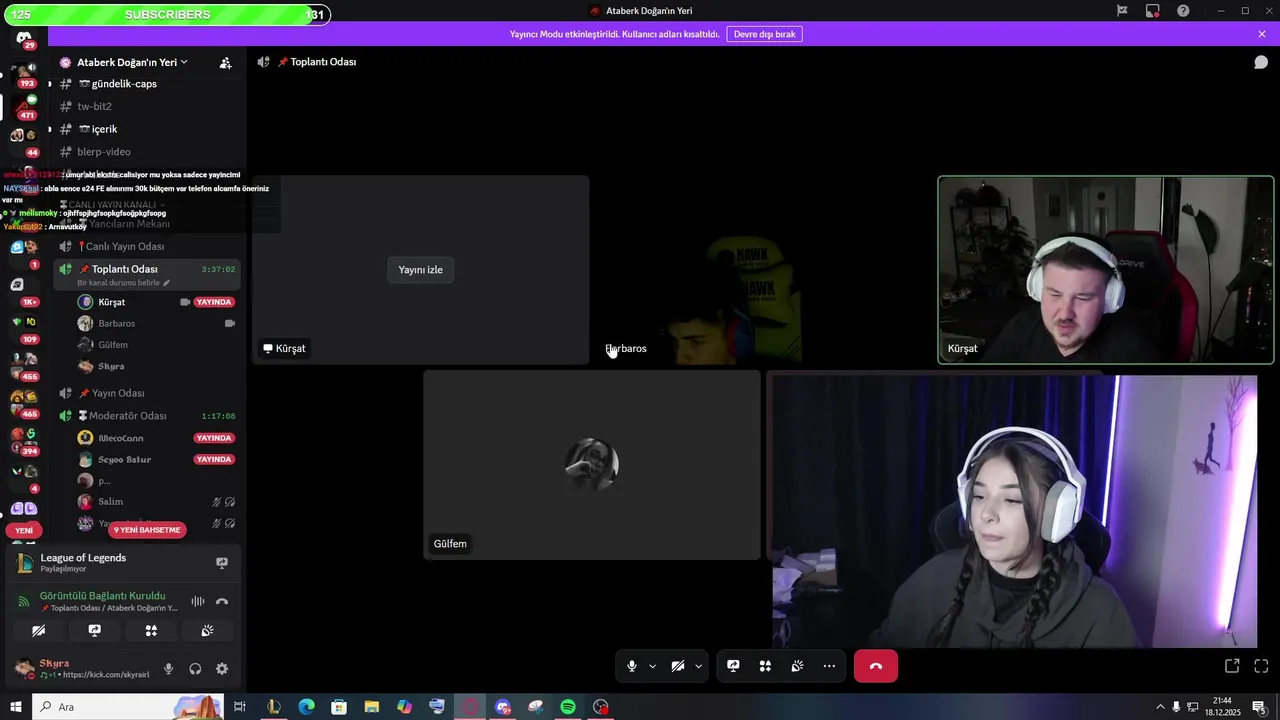Click Yayını izle button on Kürşat's stream

pyautogui.click(x=420, y=270)
